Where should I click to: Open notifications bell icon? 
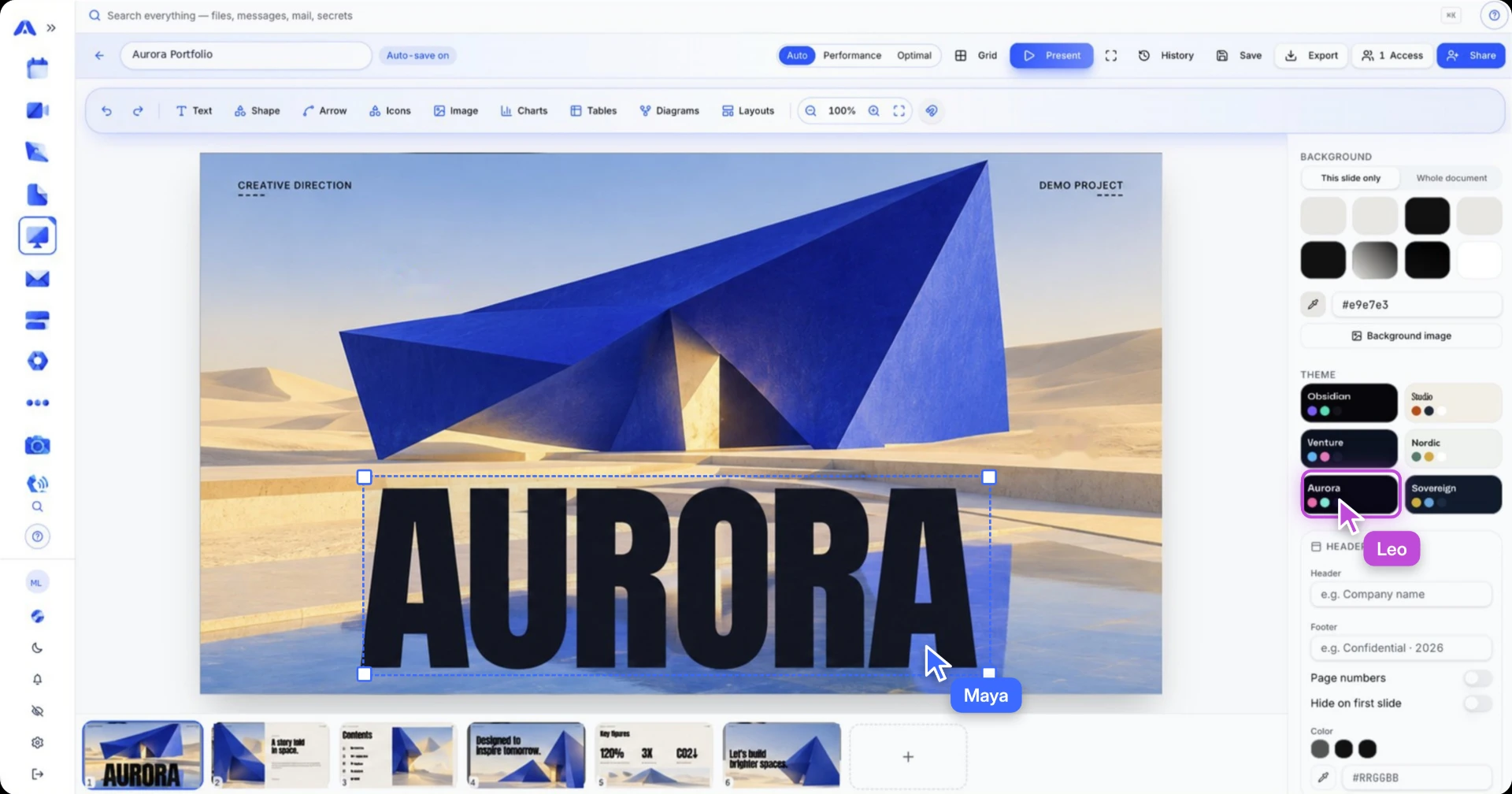tap(37, 679)
